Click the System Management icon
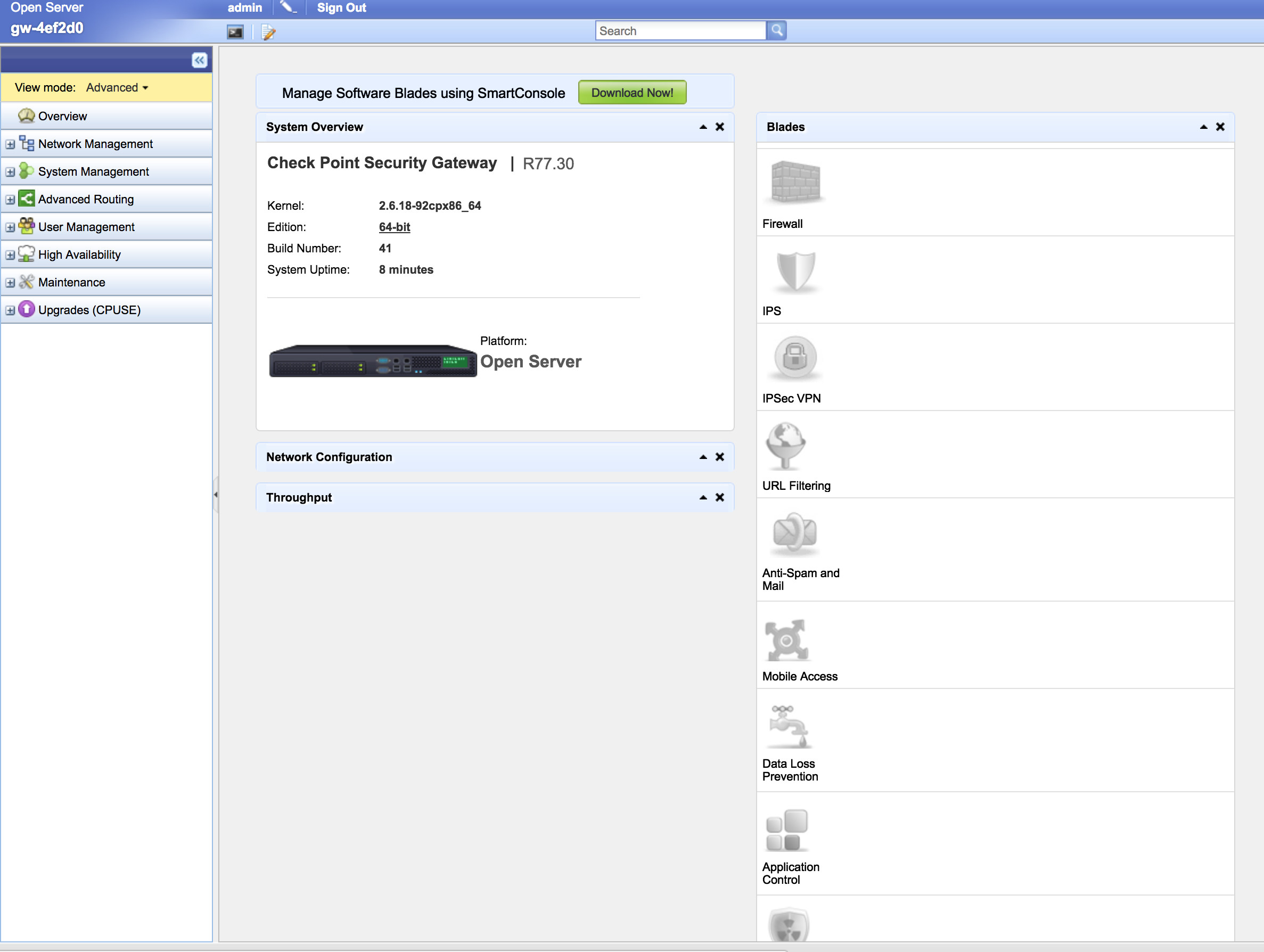 [26, 171]
